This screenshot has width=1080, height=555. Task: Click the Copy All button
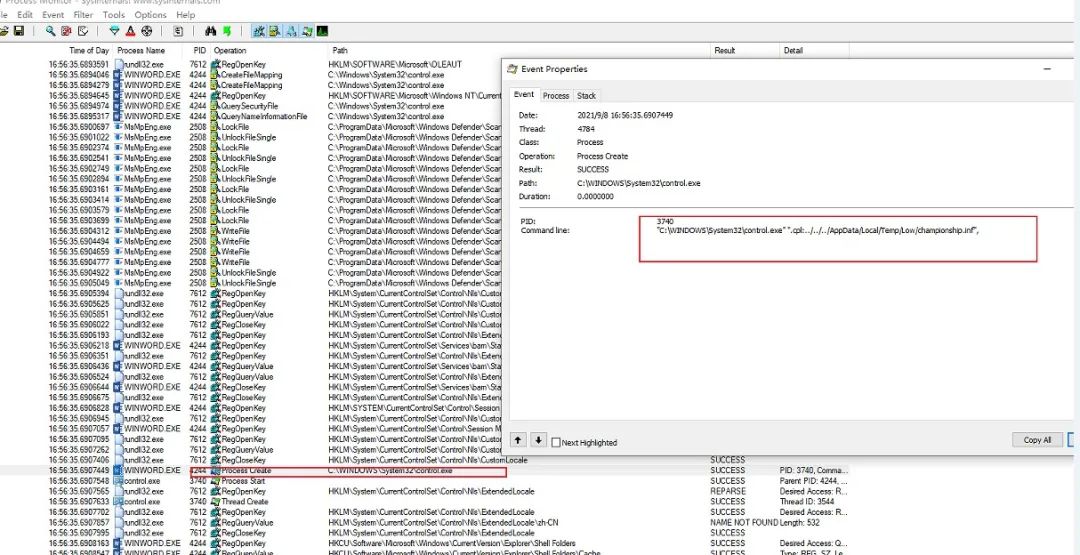[1037, 439]
